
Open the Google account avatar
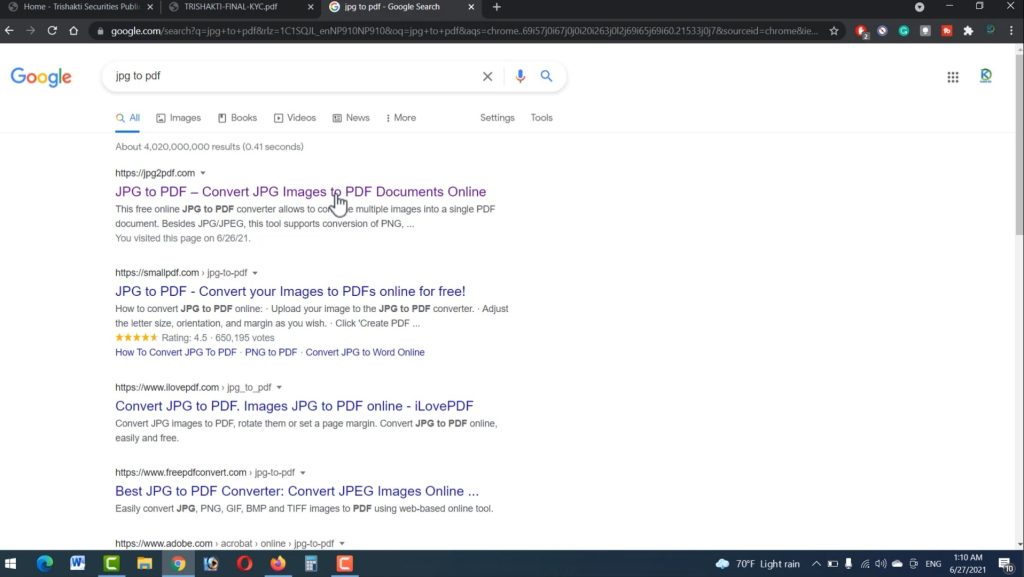986,76
